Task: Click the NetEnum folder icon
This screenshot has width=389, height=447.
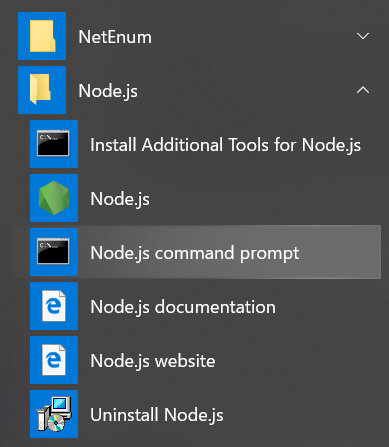Action: pyautogui.click(x=42, y=36)
